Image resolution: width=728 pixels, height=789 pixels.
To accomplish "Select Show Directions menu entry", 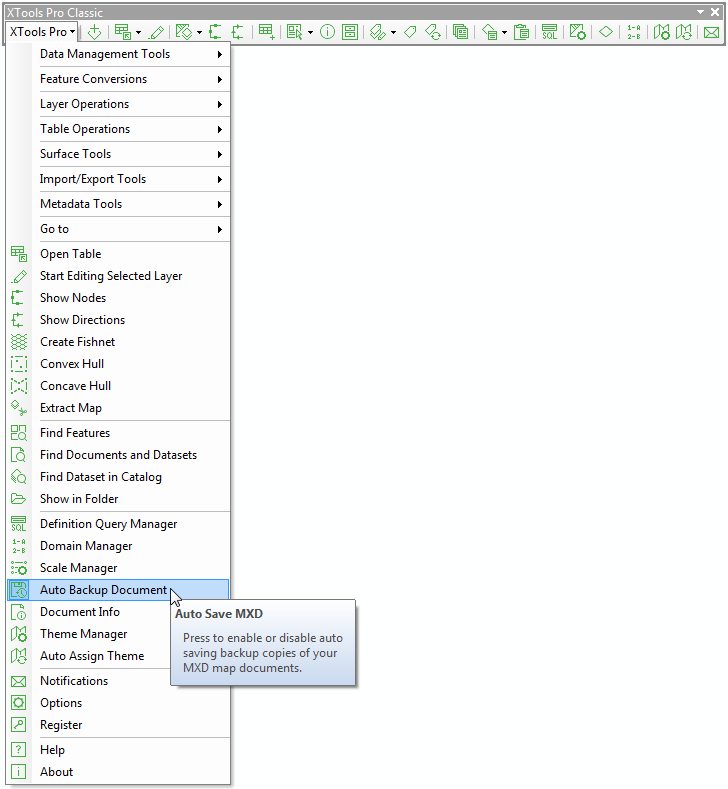I will (118, 320).
